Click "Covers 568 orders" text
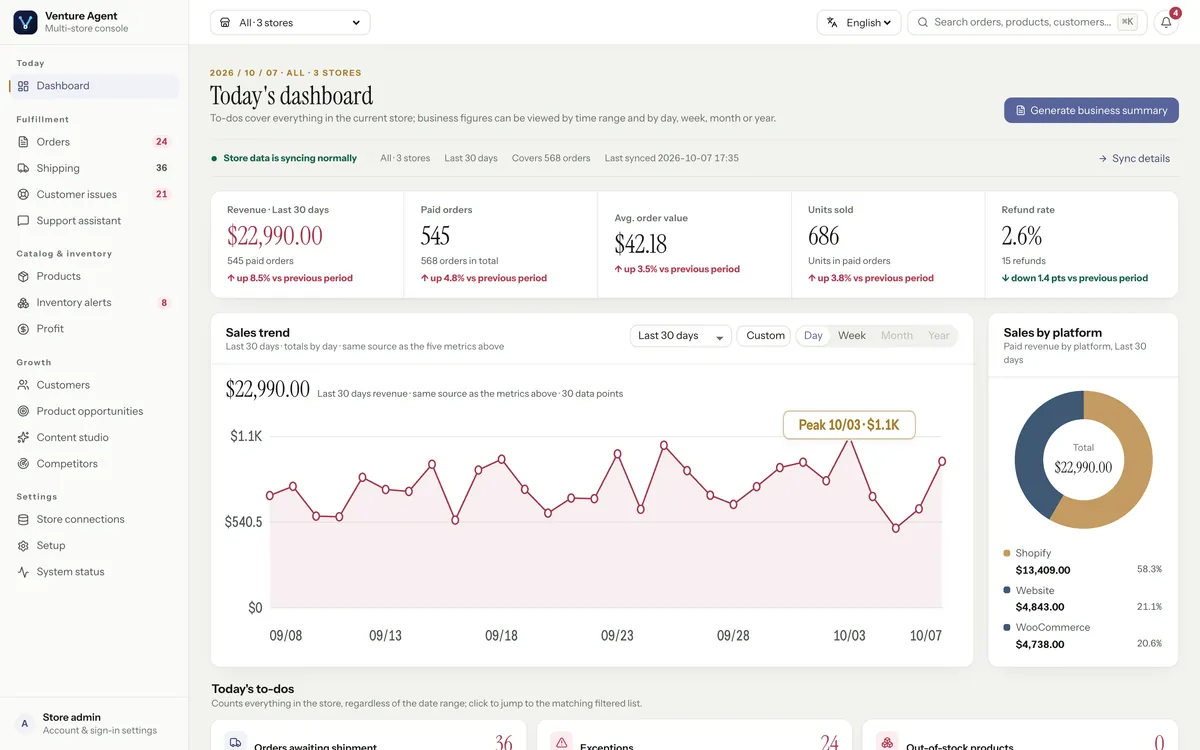 click(x=551, y=158)
